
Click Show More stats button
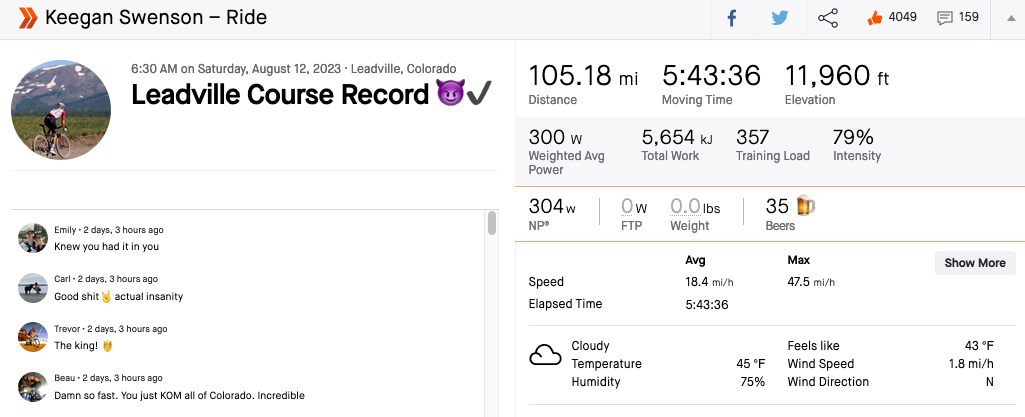click(974, 263)
